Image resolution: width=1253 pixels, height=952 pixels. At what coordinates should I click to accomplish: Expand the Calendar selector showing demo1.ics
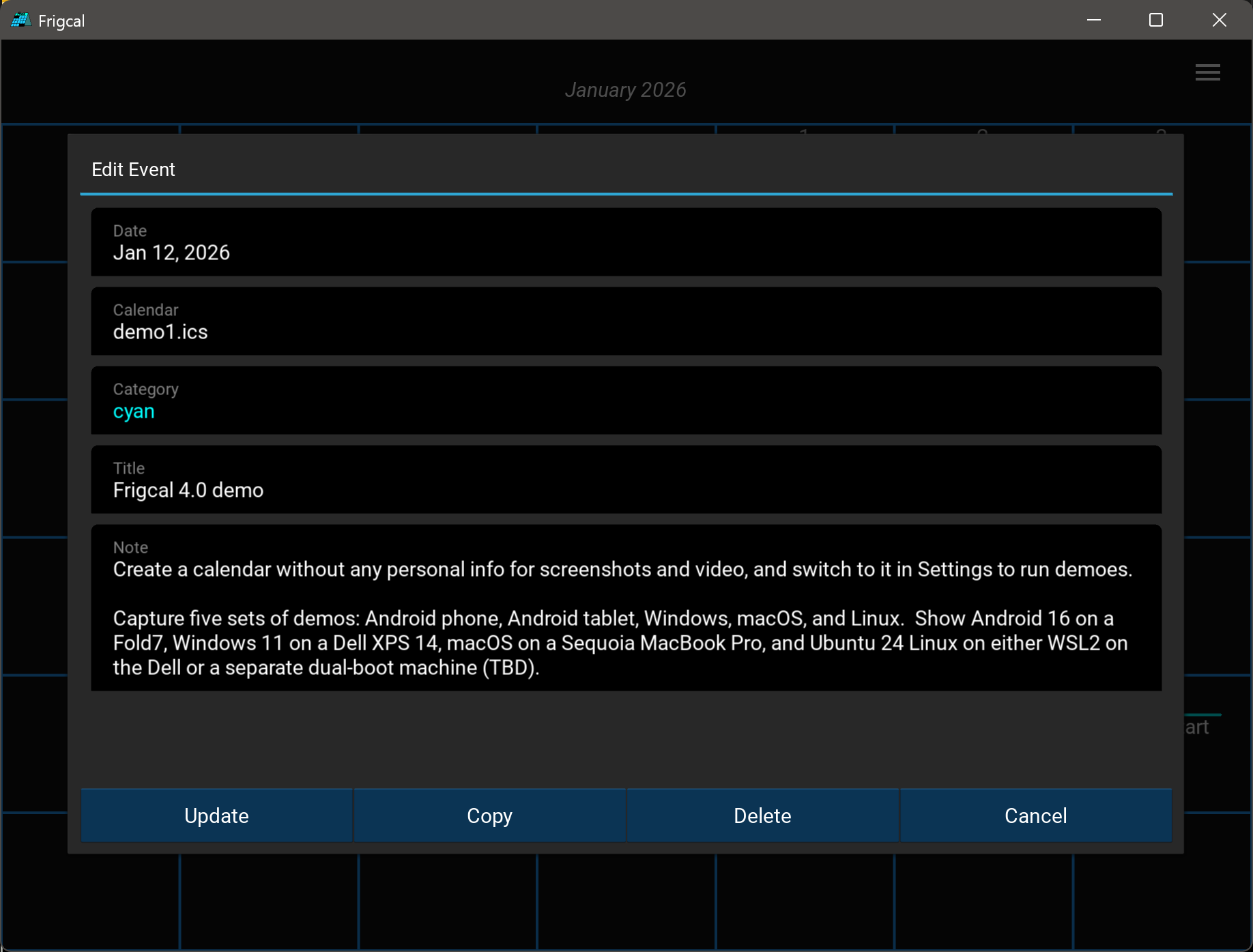[626, 321]
